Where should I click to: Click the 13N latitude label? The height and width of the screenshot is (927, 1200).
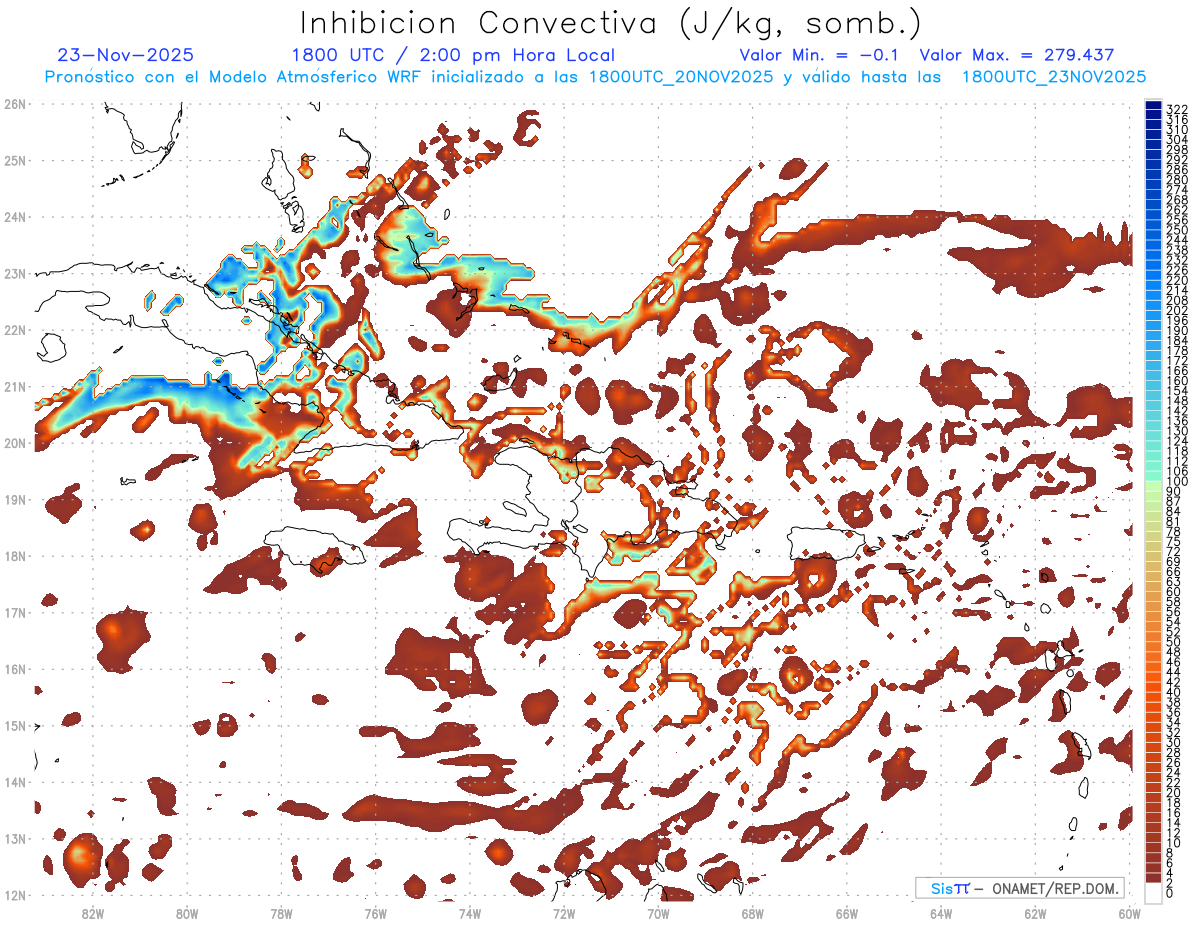click(x=14, y=839)
